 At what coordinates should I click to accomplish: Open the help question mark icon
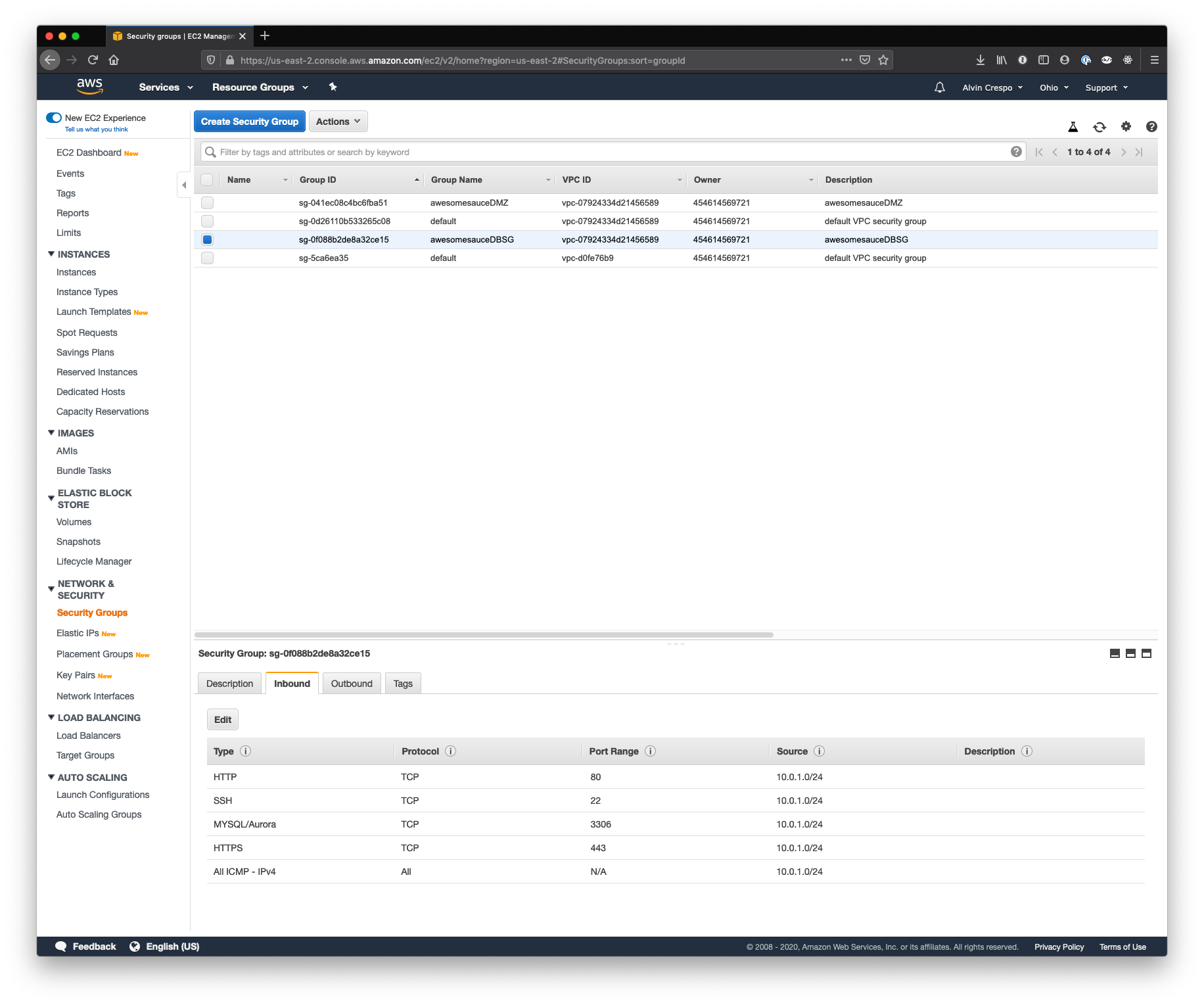1151,126
